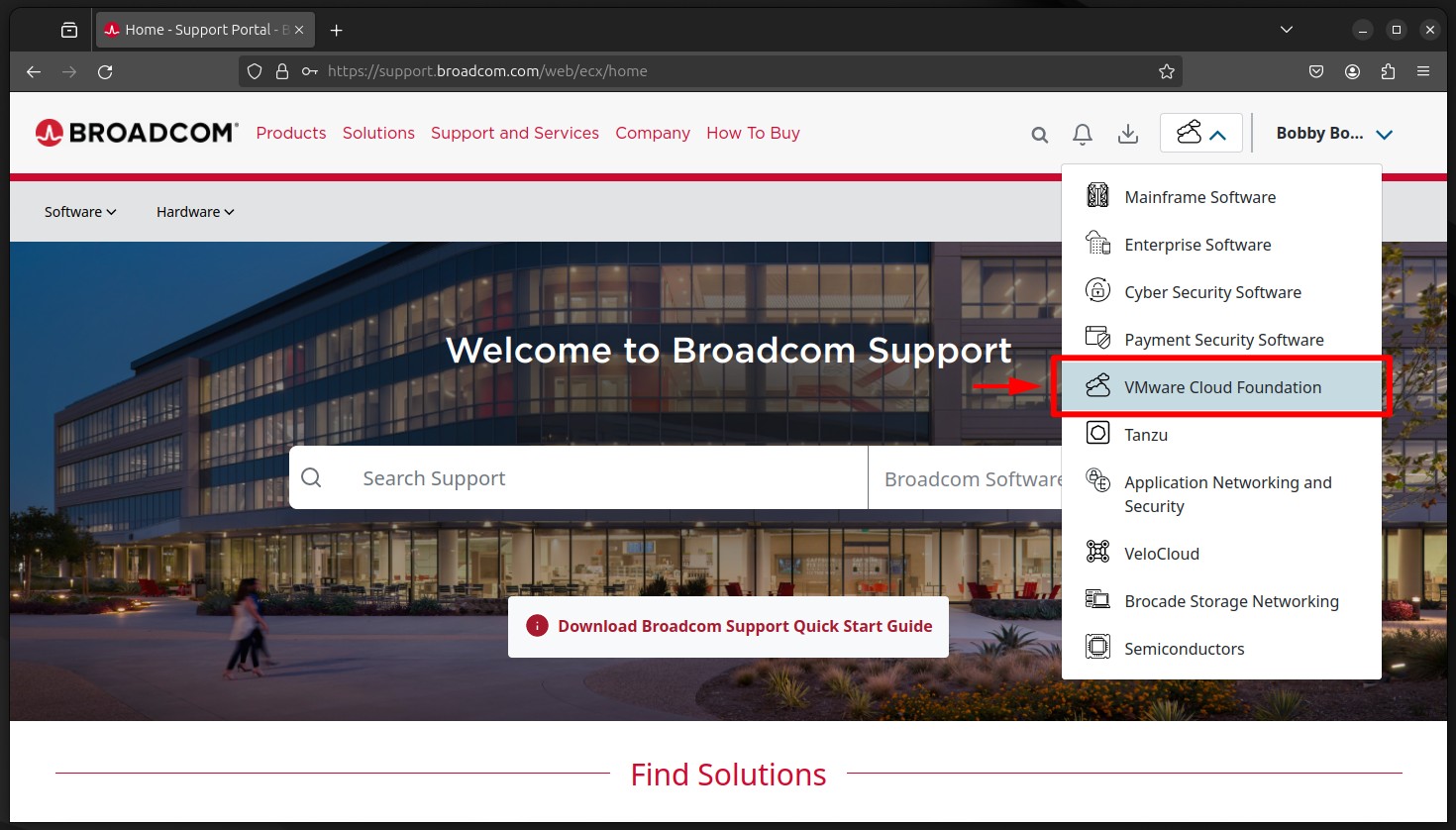Viewport: 1456px width, 830px height.
Task: Expand the Bobby Bo... user menu
Action: 1334,134
